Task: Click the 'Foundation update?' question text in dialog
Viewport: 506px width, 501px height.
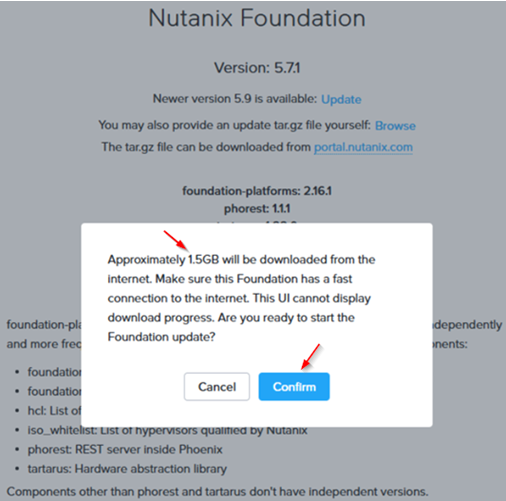Action: [161, 337]
